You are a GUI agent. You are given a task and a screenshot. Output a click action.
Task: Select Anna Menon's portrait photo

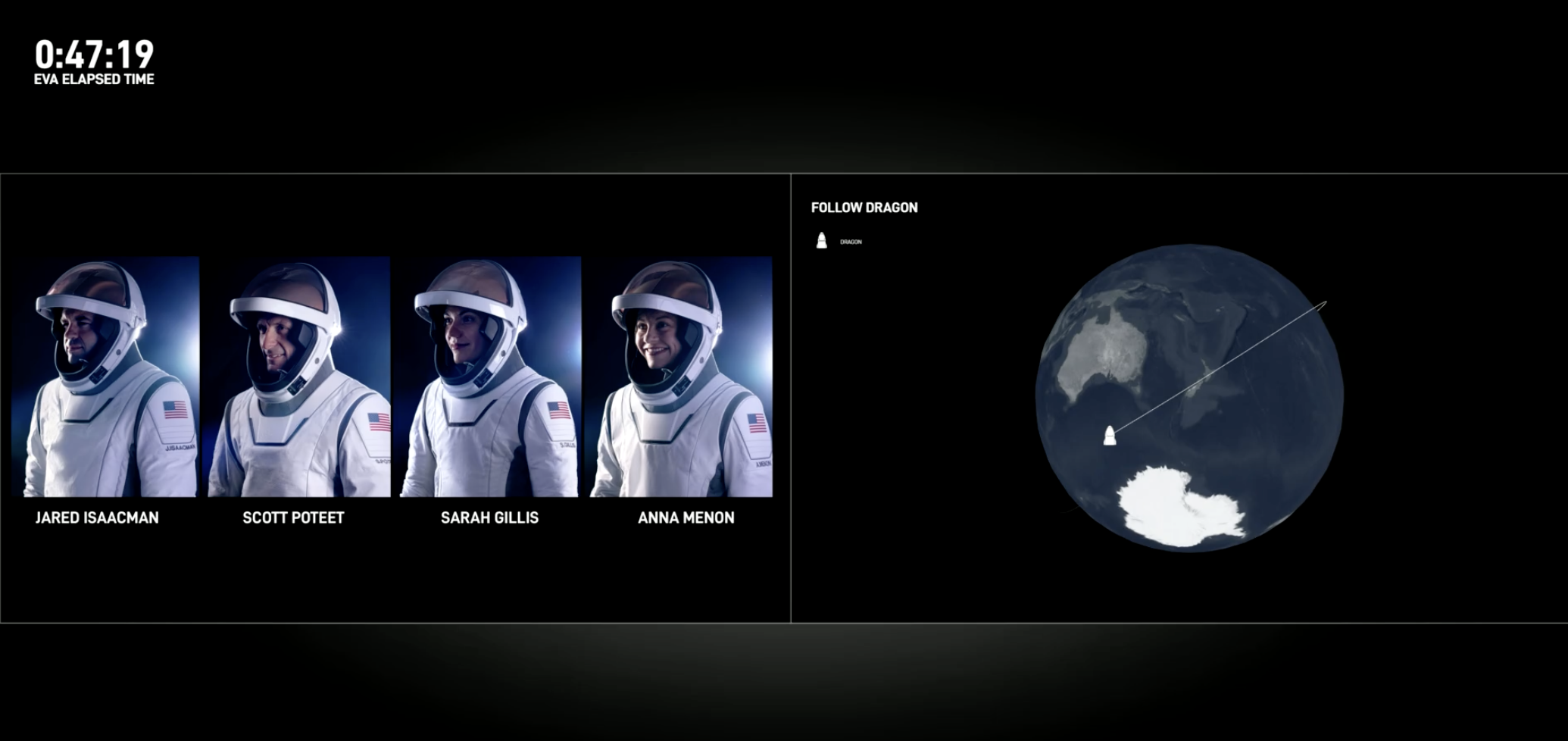(682, 377)
